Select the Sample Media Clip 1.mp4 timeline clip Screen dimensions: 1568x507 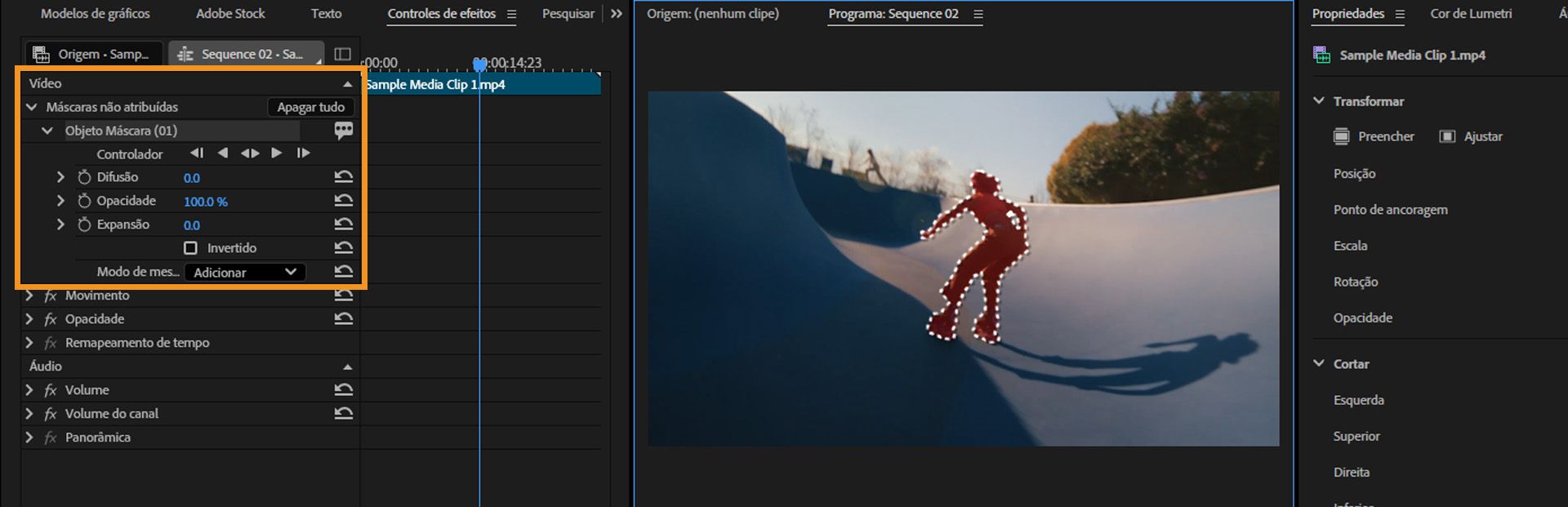click(482, 84)
